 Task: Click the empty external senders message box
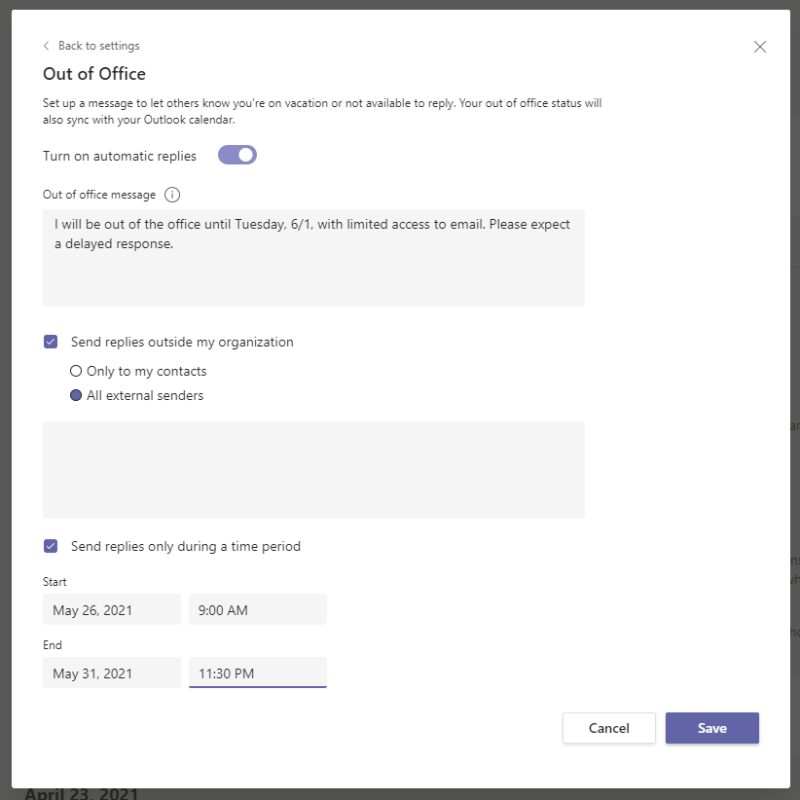tap(313, 468)
